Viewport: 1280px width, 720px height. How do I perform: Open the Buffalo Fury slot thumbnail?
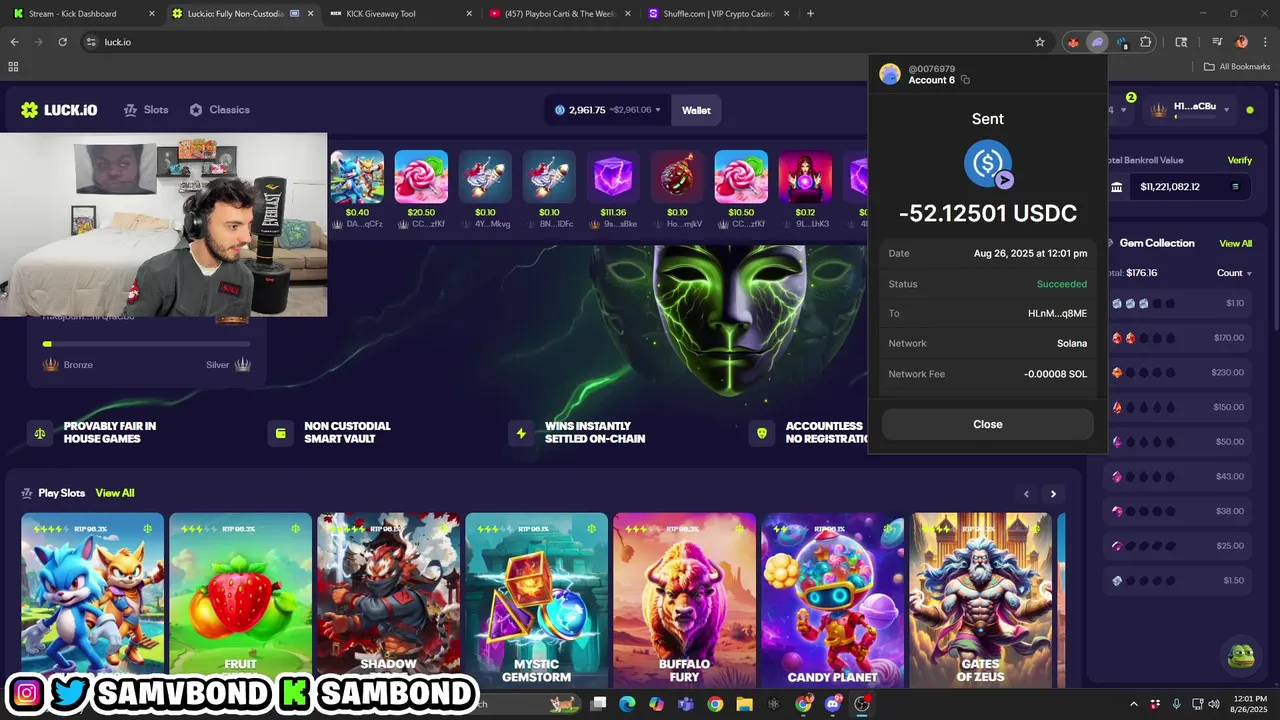(684, 600)
